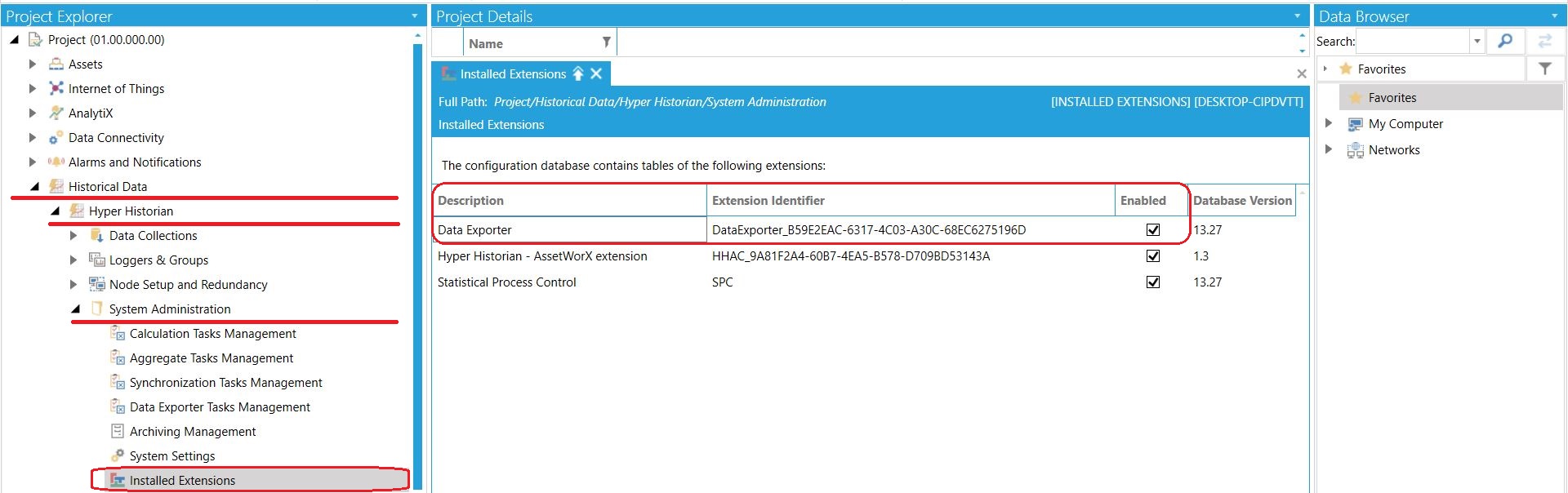Expand Networks in Data Browser
The image size is (1568, 493).
[1329, 149]
